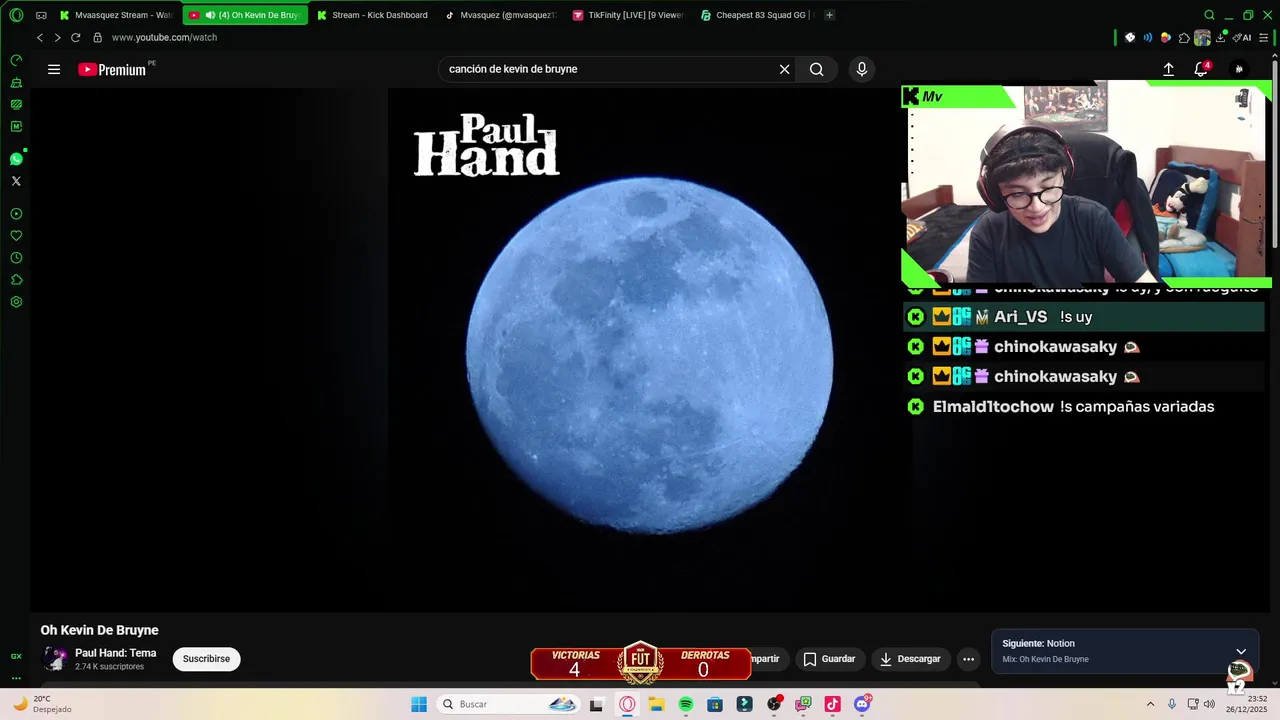Viewport: 1280px width, 720px height.
Task: Go to YouTube Premium home logo
Action: [112, 69]
